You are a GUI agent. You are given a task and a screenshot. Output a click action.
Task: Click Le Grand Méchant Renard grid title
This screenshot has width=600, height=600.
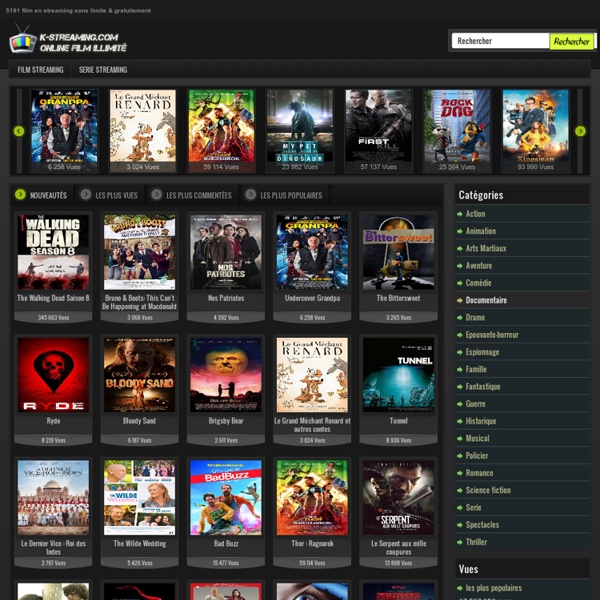(312, 425)
